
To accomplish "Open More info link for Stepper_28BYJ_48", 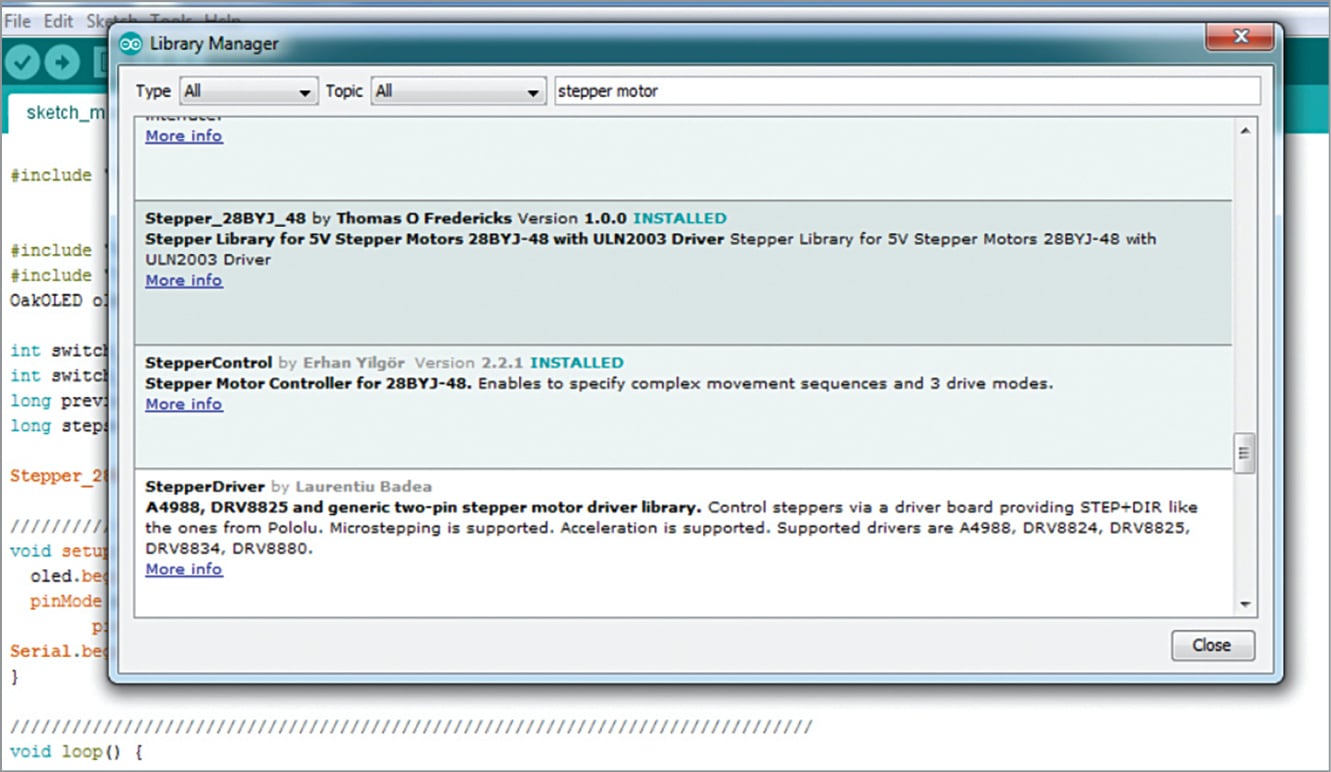I will tap(184, 281).
